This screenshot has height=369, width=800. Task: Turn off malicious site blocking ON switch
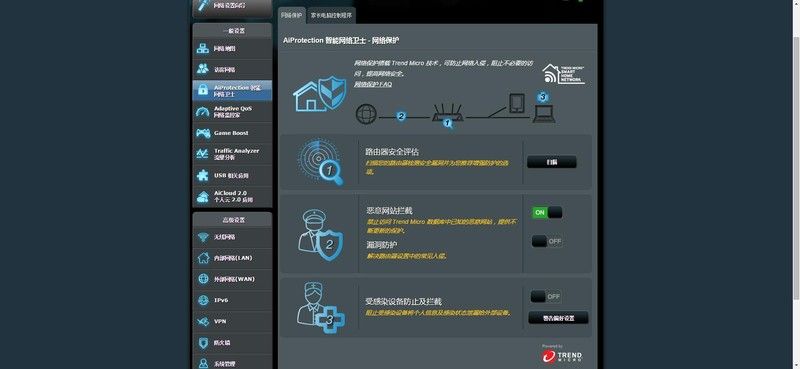[547, 212]
